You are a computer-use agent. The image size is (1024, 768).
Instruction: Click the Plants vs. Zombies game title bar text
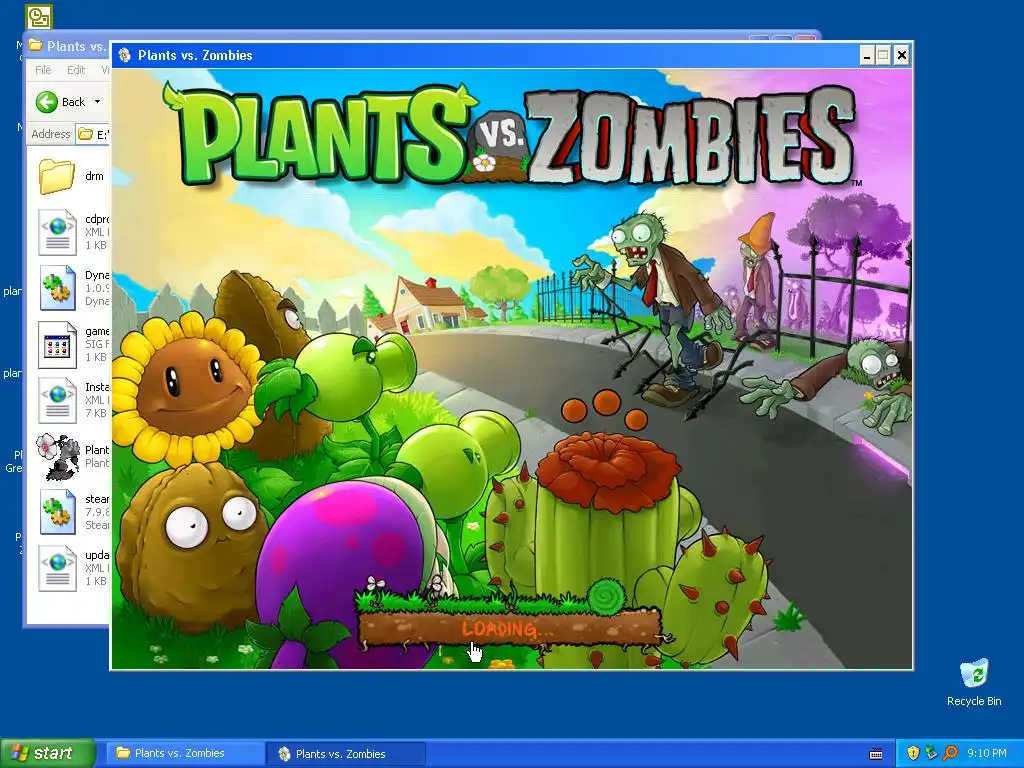pos(195,56)
